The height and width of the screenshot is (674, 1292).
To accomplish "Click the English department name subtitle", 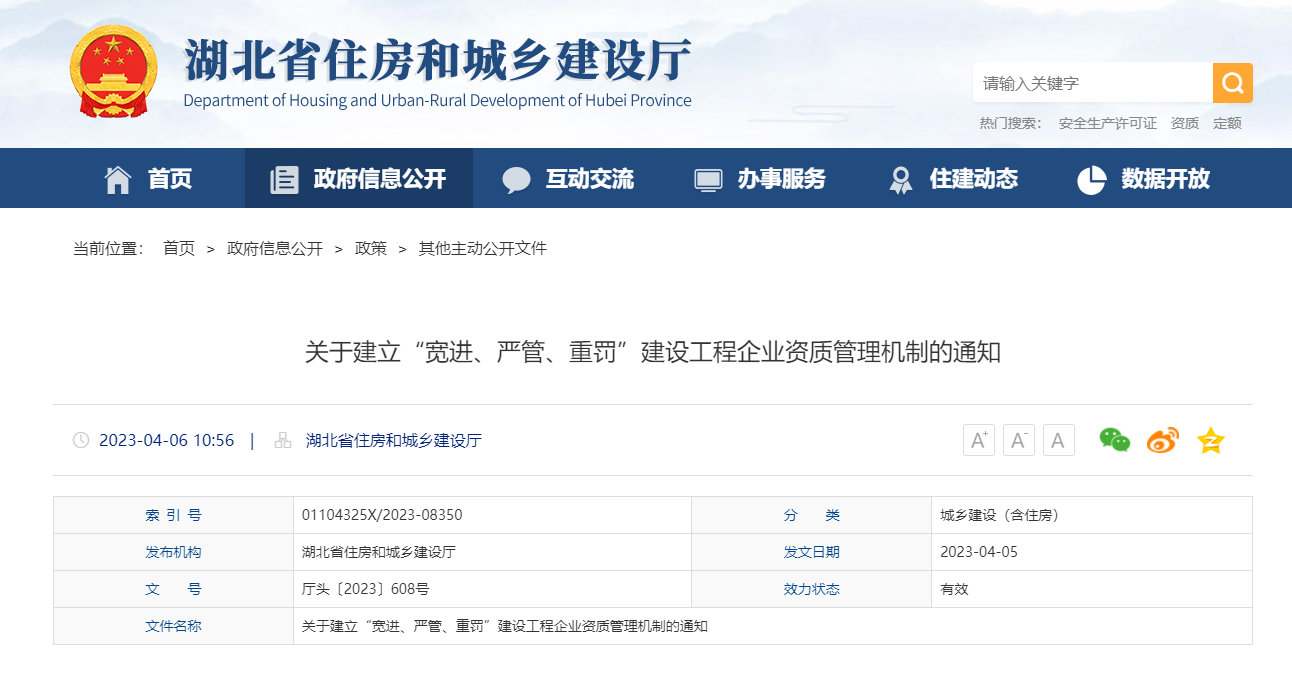I will [x=438, y=100].
